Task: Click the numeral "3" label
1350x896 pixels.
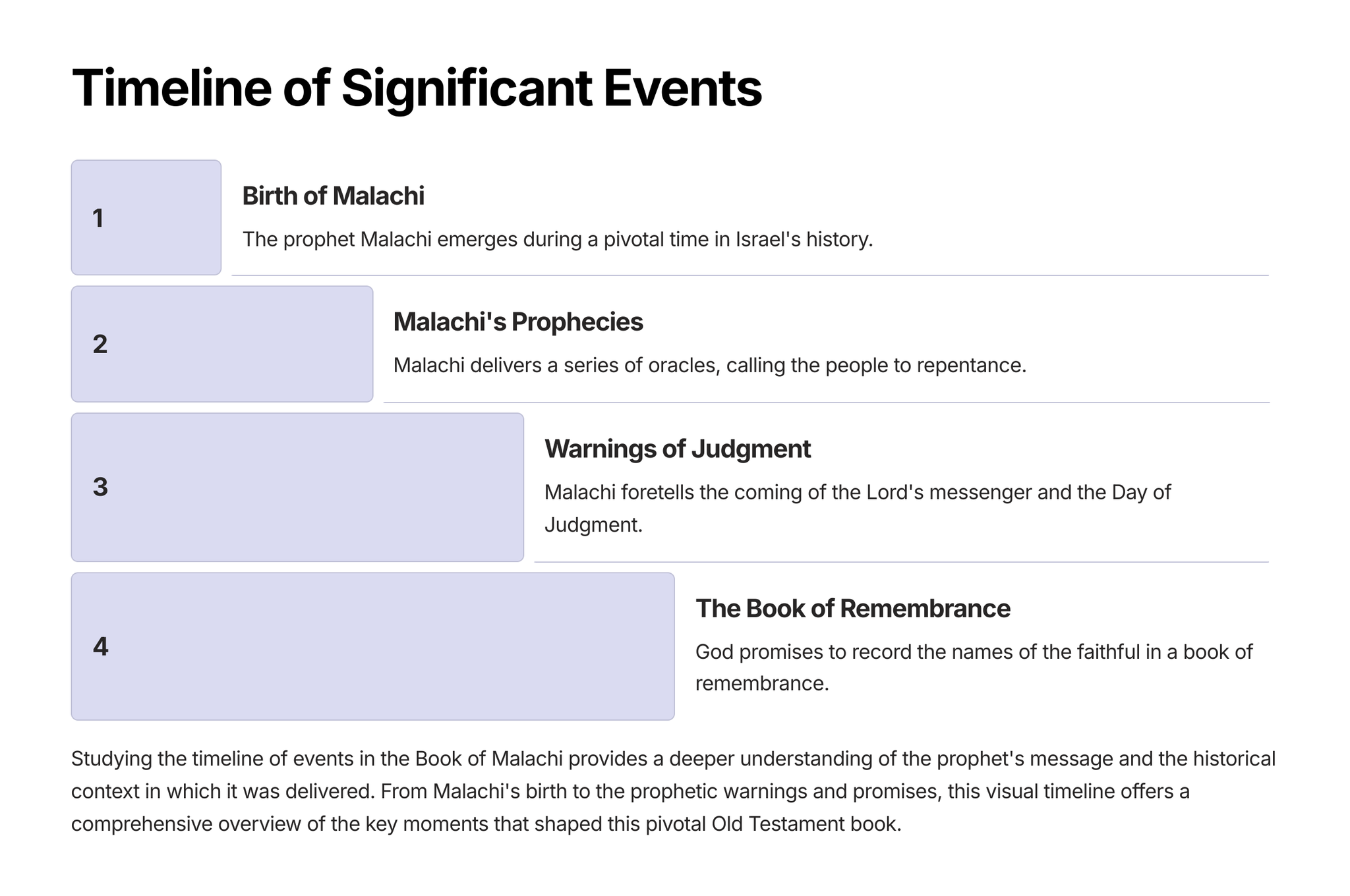Action: (100, 488)
